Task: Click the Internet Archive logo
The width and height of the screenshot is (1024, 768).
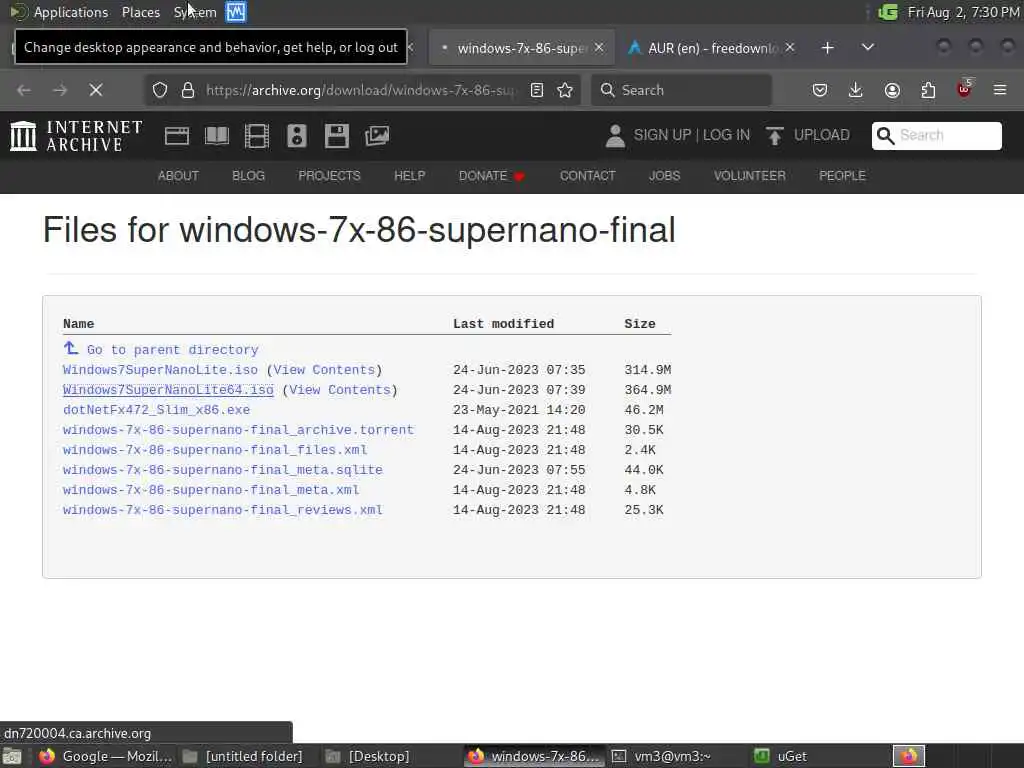Action: (76, 136)
